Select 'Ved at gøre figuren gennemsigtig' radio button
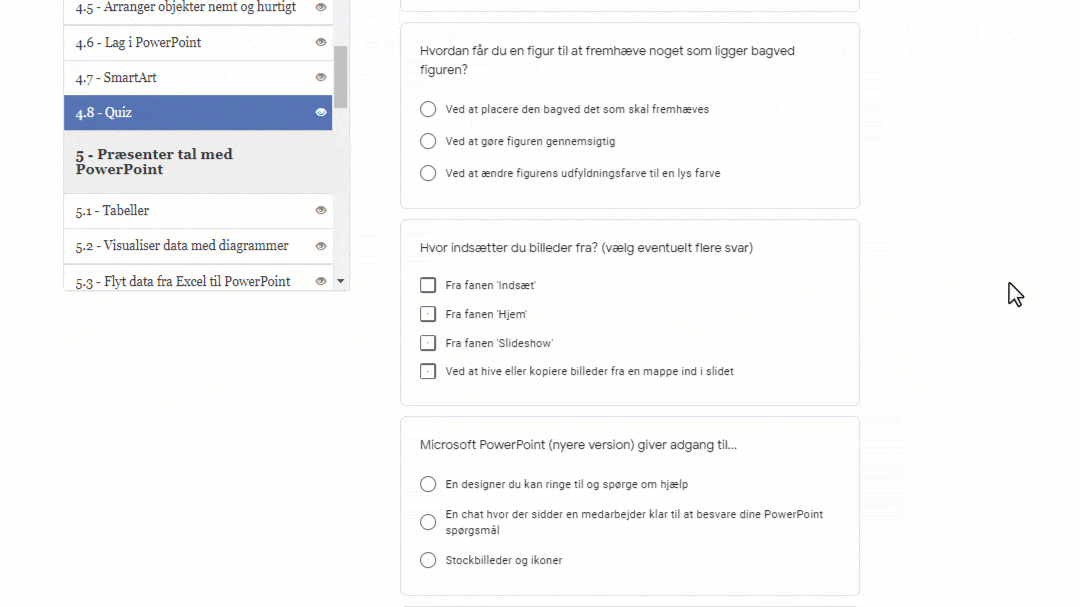The width and height of the screenshot is (1080, 607). (x=428, y=141)
